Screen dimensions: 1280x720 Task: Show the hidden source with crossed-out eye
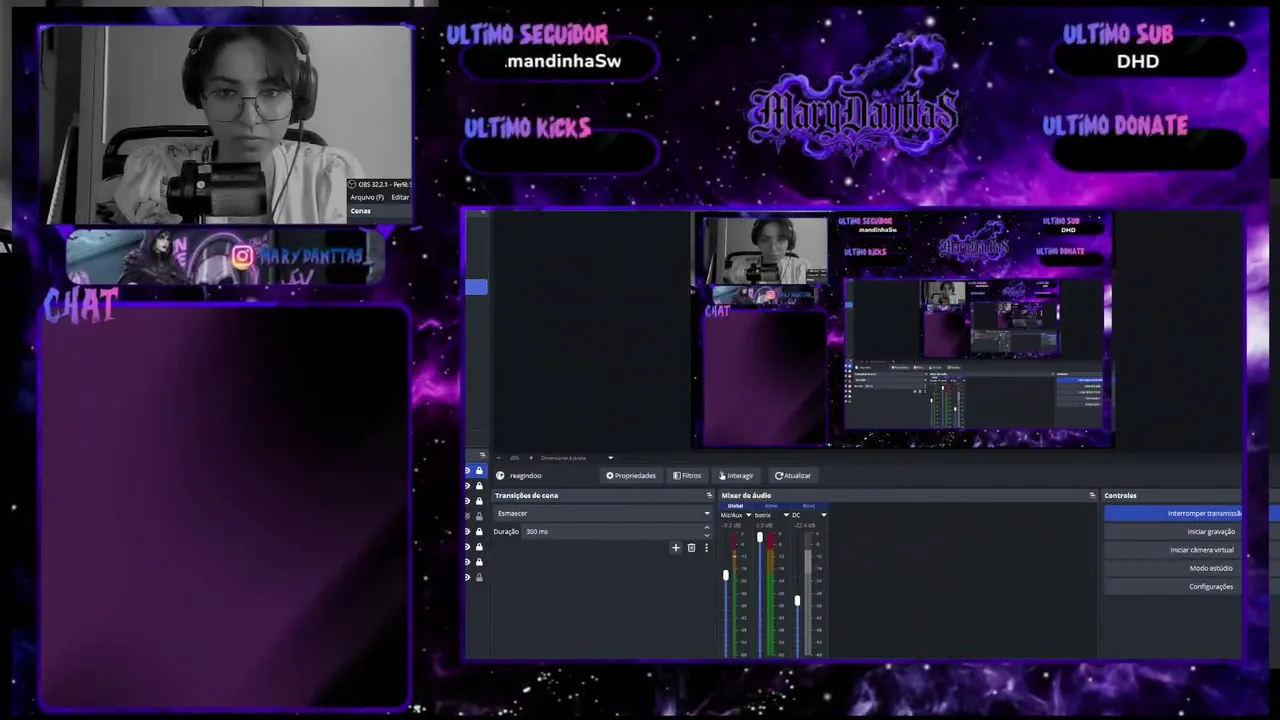coord(467,516)
